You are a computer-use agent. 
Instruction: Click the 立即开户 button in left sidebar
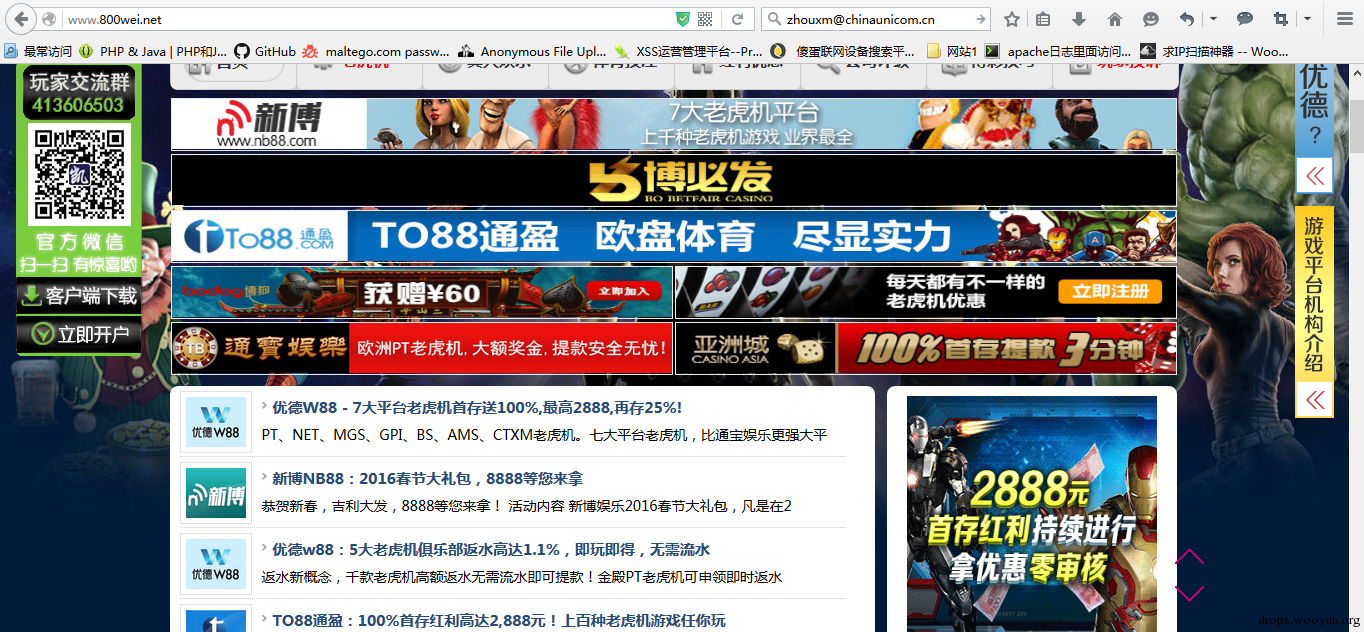click(79, 335)
